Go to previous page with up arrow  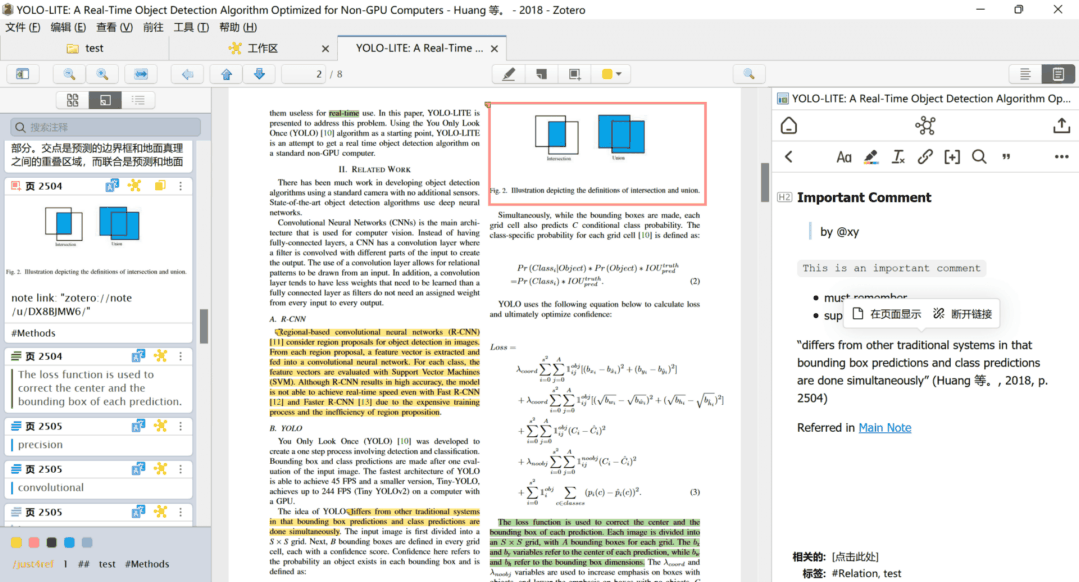pos(226,74)
